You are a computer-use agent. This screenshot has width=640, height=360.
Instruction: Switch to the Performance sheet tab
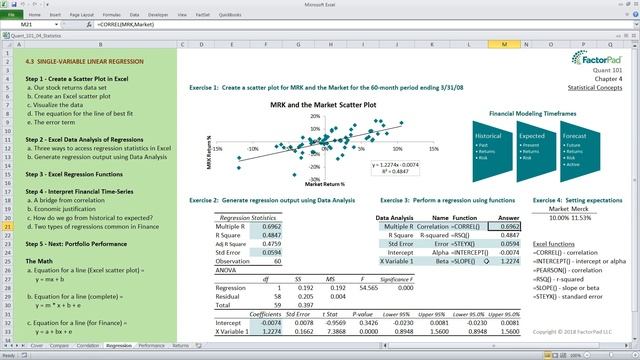click(x=151, y=345)
